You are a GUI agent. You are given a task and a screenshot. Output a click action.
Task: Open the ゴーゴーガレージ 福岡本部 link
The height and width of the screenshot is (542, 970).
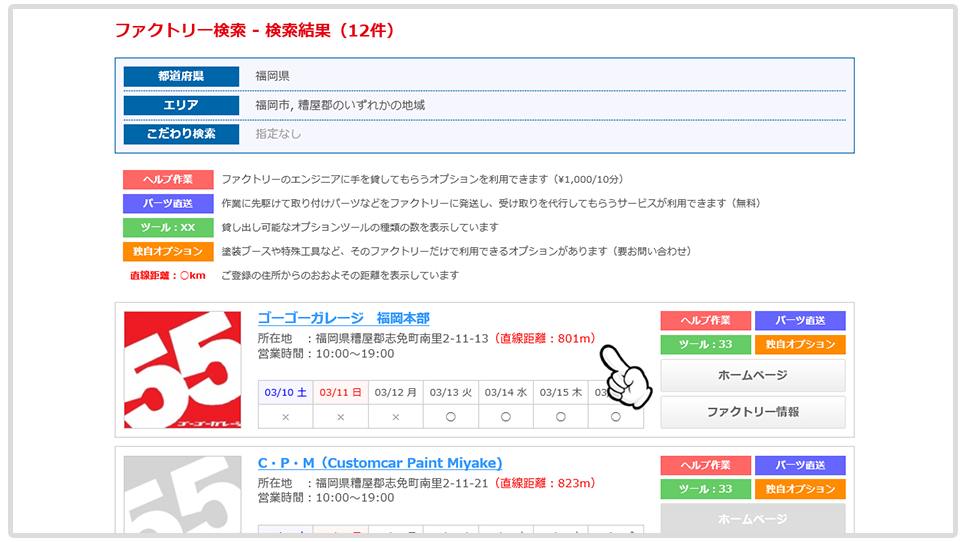point(343,318)
